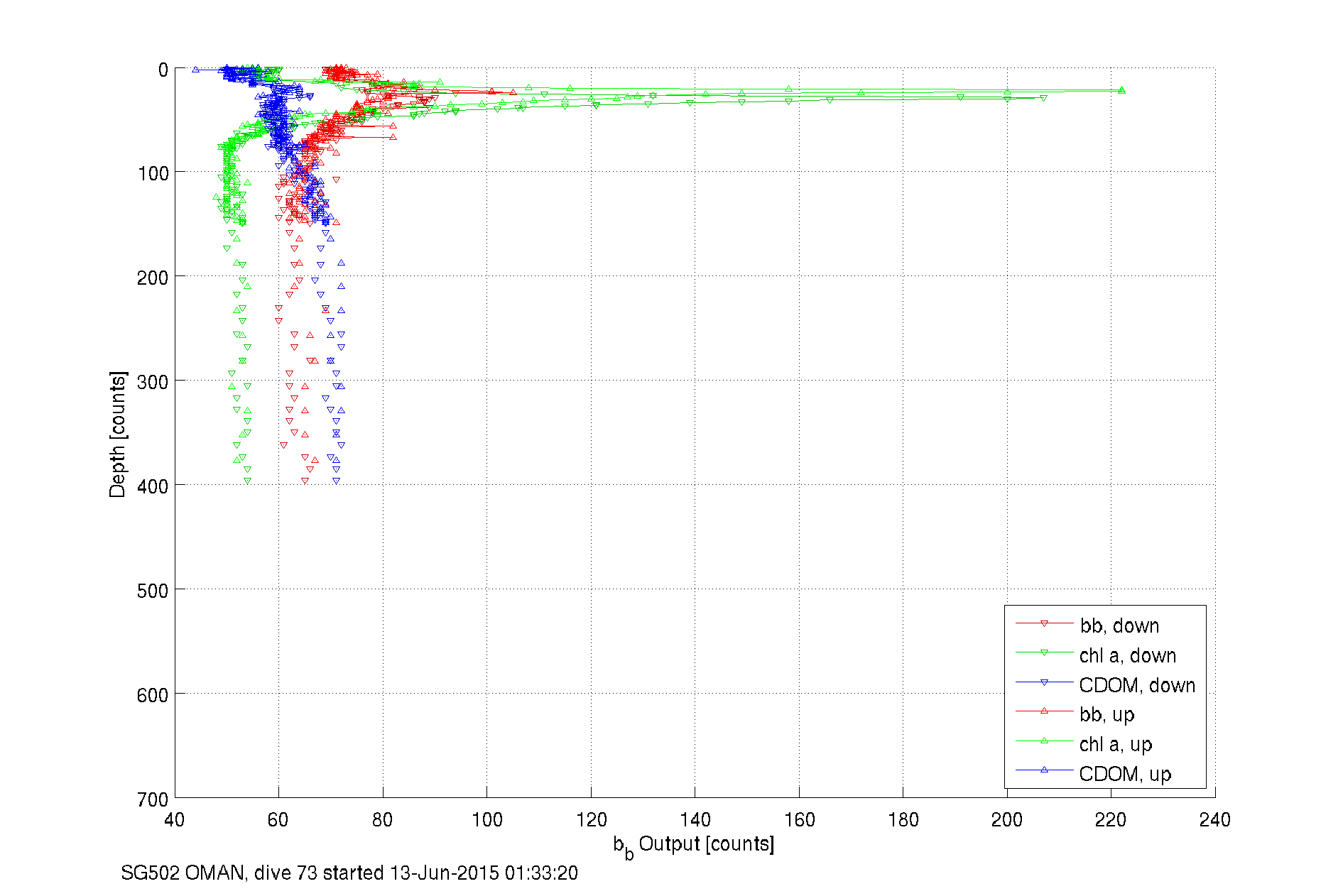
Task: Click the x-axis tick label 220
Action: pyautogui.click(x=1111, y=820)
